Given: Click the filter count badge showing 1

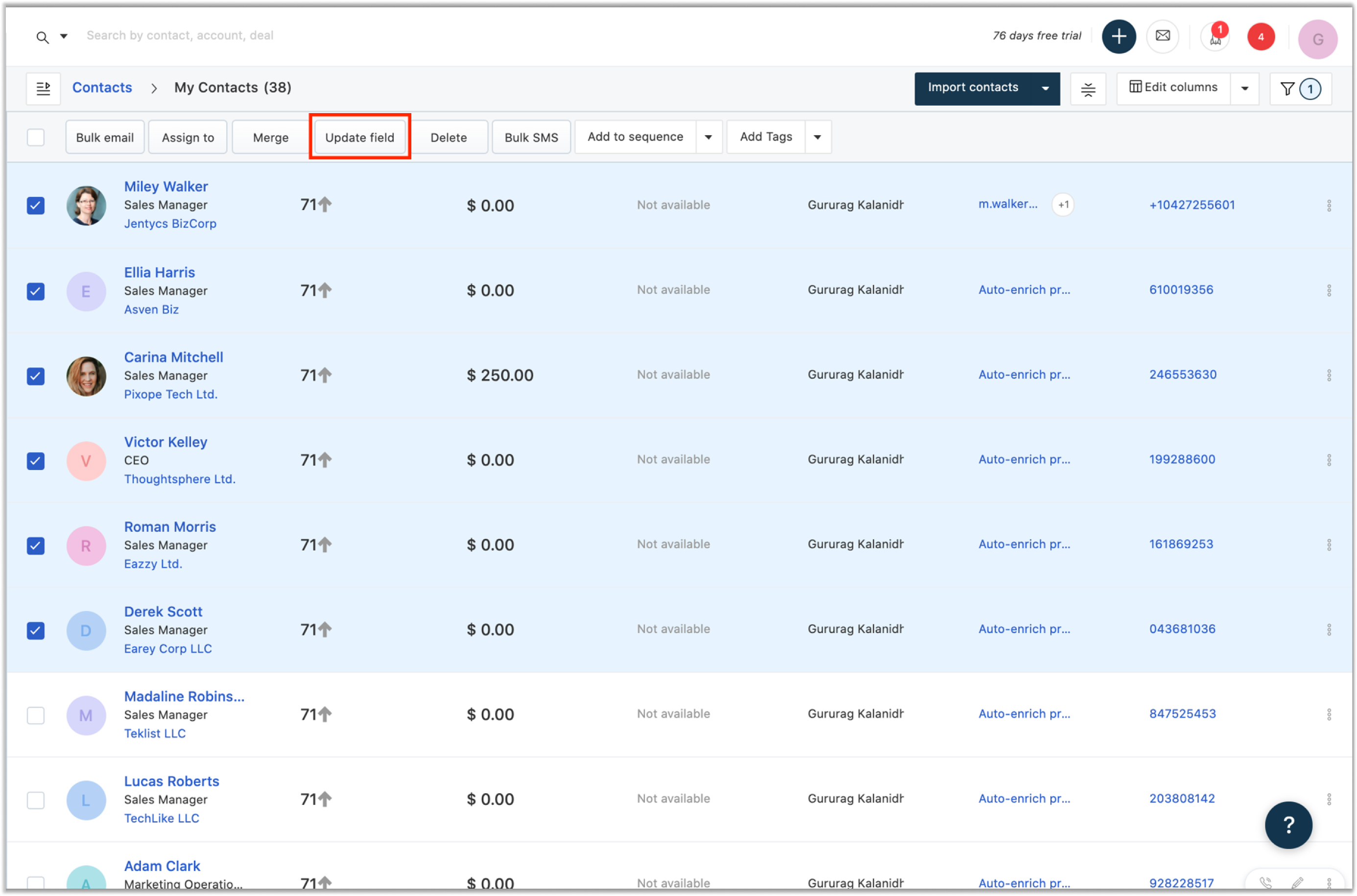Looking at the screenshot, I should (x=1309, y=89).
